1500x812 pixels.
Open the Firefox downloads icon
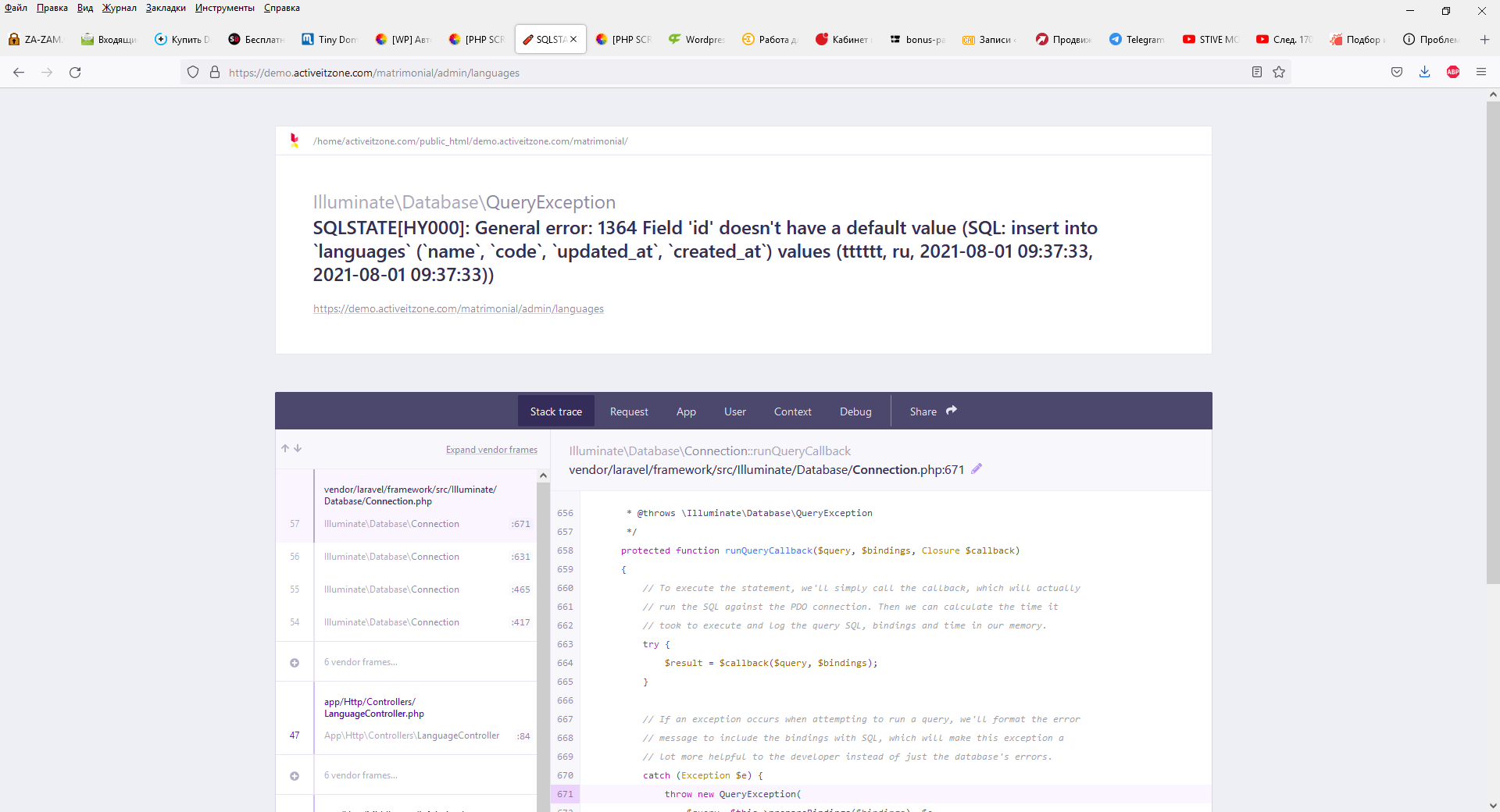1424,73
